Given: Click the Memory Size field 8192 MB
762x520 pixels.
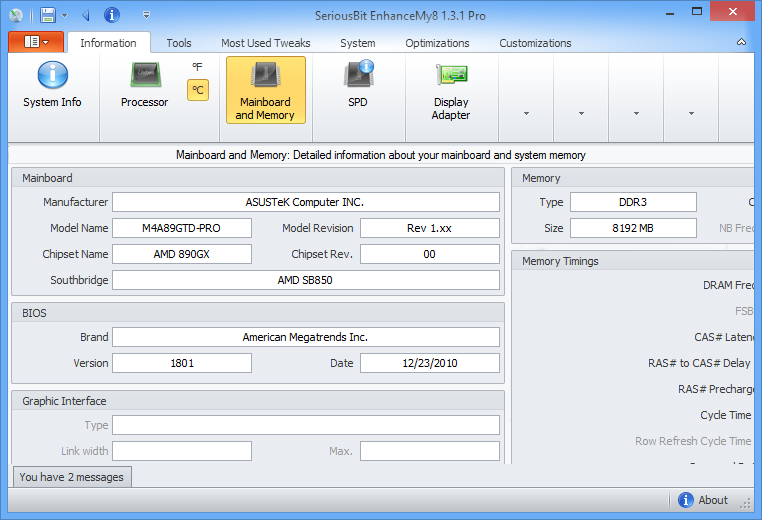Looking at the screenshot, I should pos(633,228).
